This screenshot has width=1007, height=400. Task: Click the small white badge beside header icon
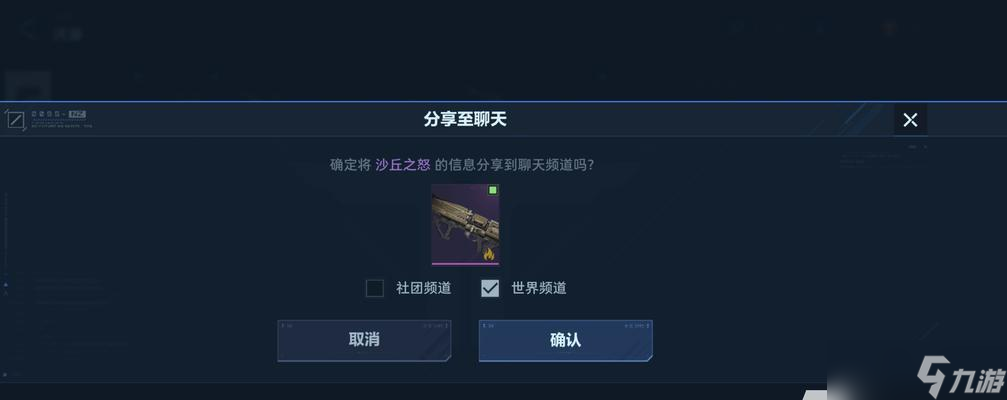tap(78, 114)
